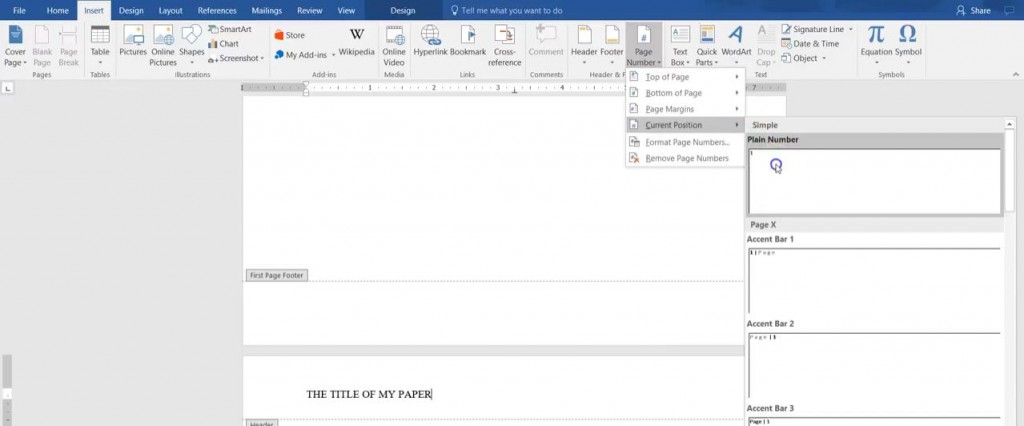Image resolution: width=1024 pixels, height=426 pixels.
Task: Open the File tab
Action: coord(20,10)
